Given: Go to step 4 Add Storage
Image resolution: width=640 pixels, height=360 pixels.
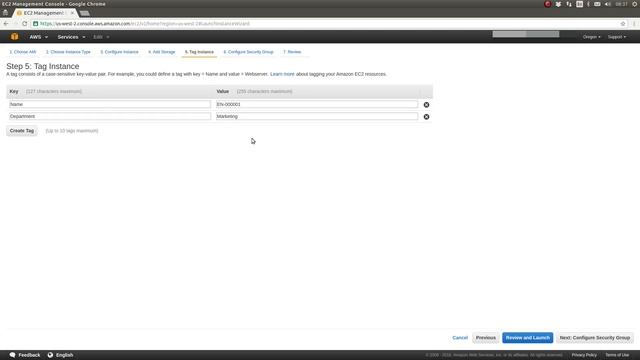Looking at the screenshot, I should (162, 52).
